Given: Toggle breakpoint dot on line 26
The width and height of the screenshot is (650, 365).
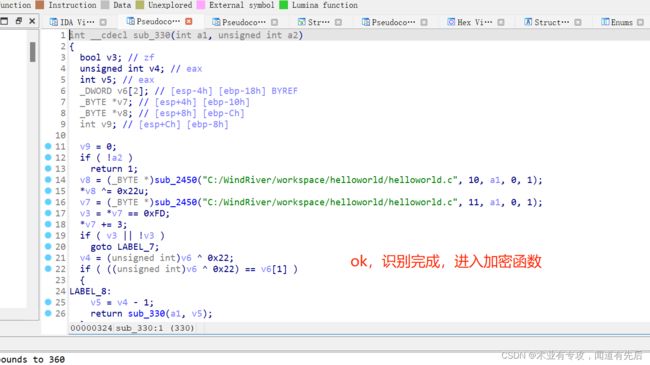Looking at the screenshot, I should (48, 313).
